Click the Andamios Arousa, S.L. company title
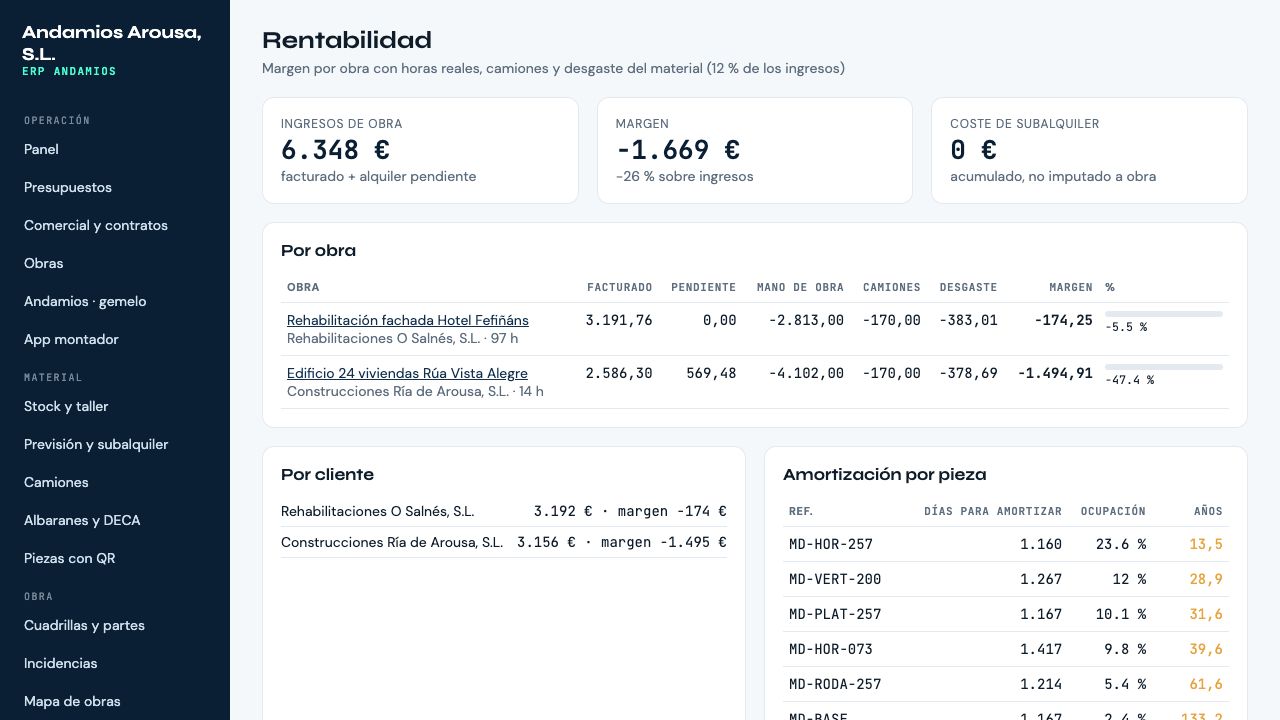1280x720 pixels. click(x=112, y=43)
